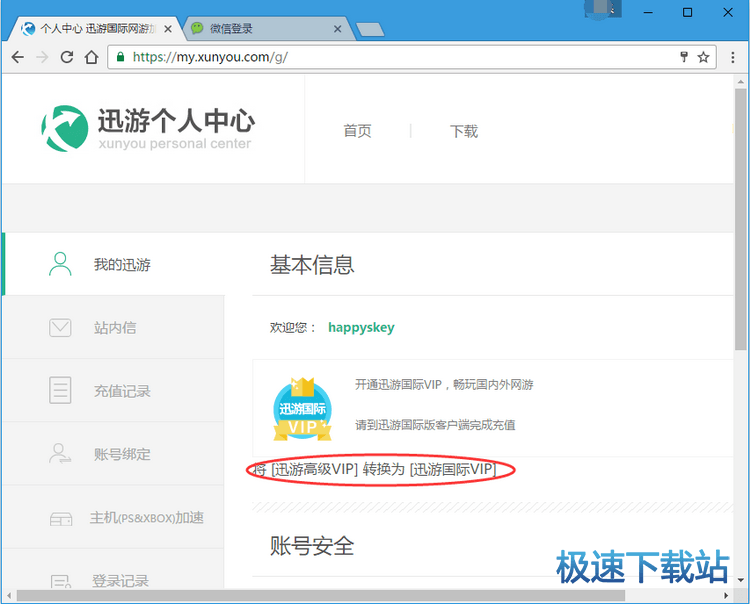The height and width of the screenshot is (604, 750).
Task: Click the 账号安全 heading
Action: [312, 546]
